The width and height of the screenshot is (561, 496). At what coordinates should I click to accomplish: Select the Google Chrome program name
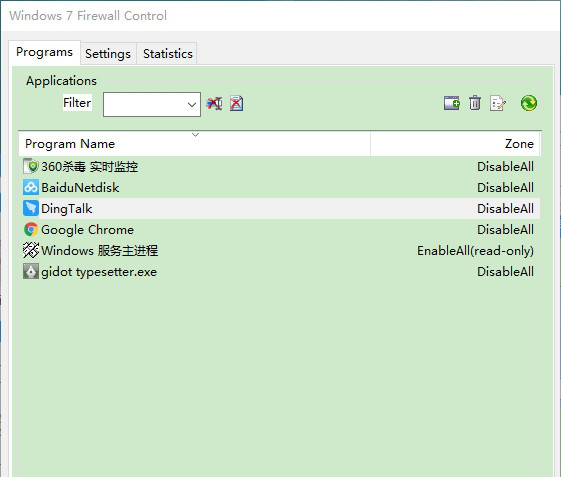click(x=87, y=230)
